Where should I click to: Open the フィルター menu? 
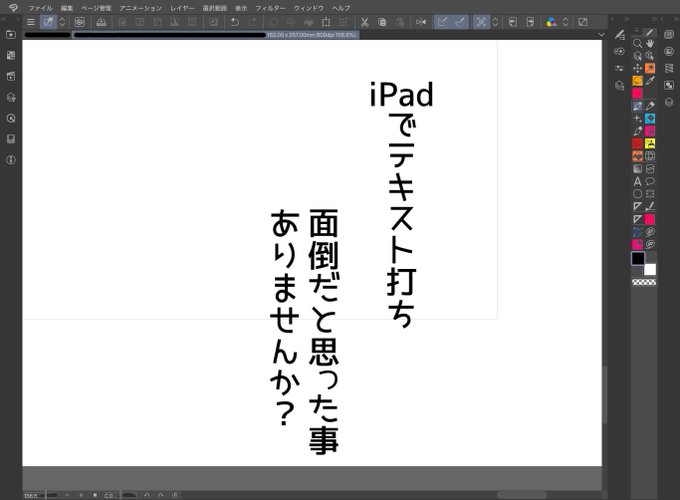click(x=270, y=8)
